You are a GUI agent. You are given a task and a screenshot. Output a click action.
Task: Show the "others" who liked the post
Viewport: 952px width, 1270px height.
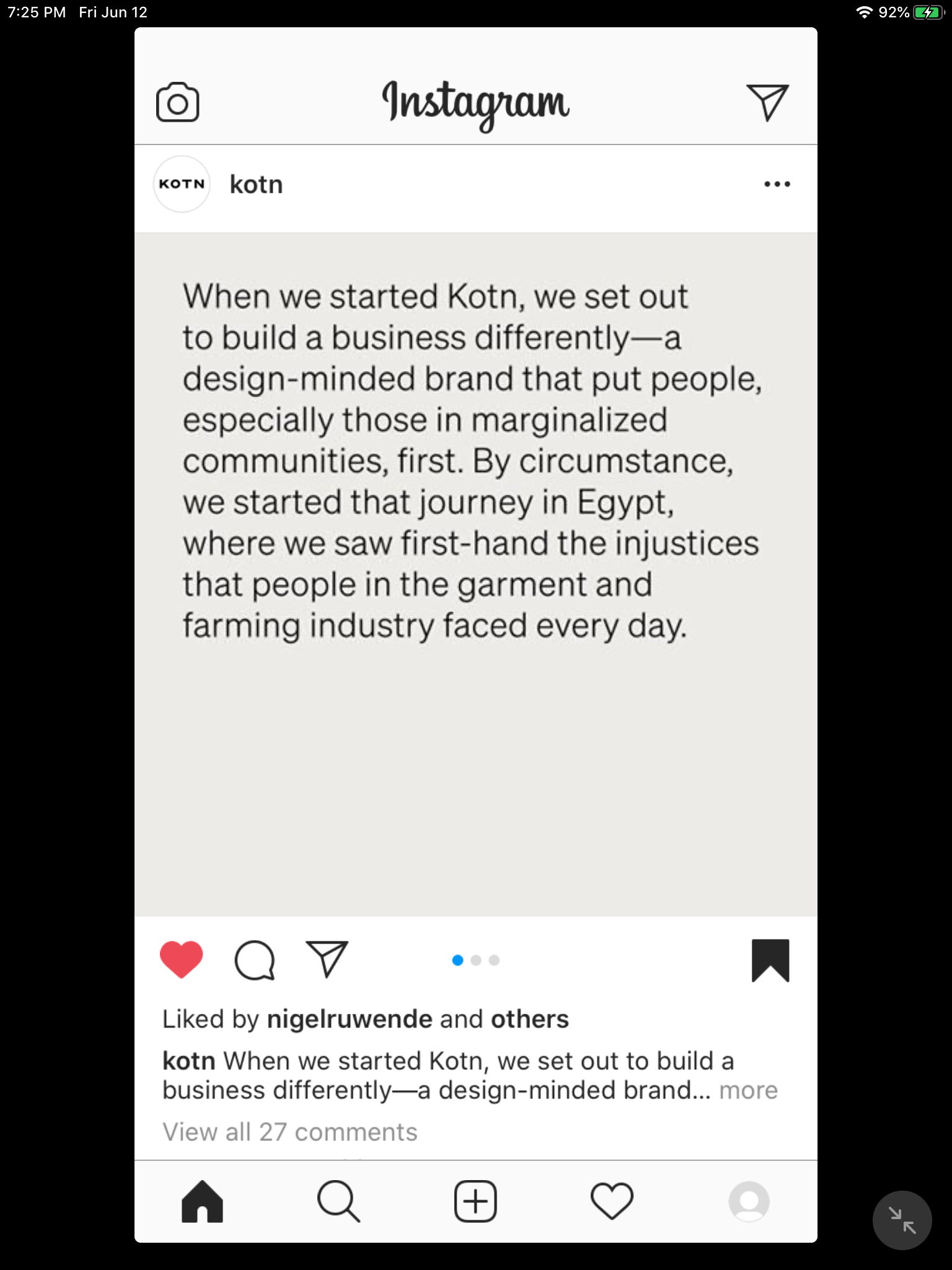[529, 1019]
